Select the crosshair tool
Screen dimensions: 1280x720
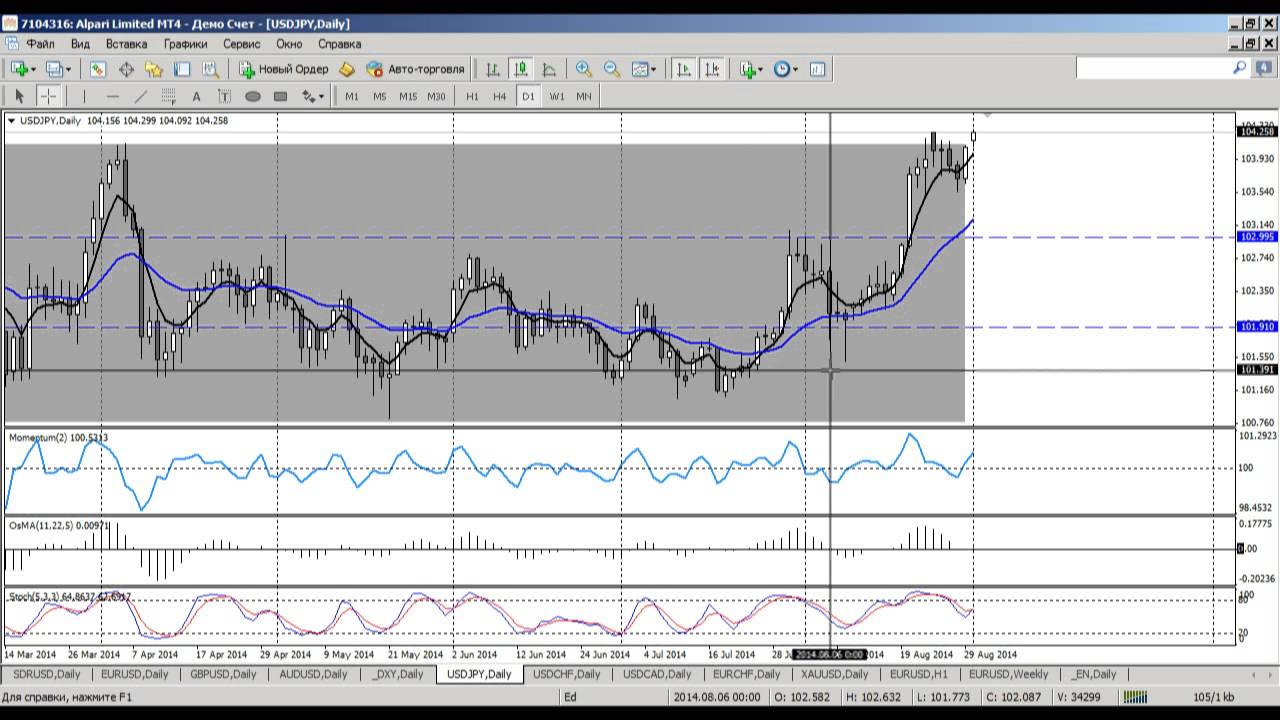point(47,96)
